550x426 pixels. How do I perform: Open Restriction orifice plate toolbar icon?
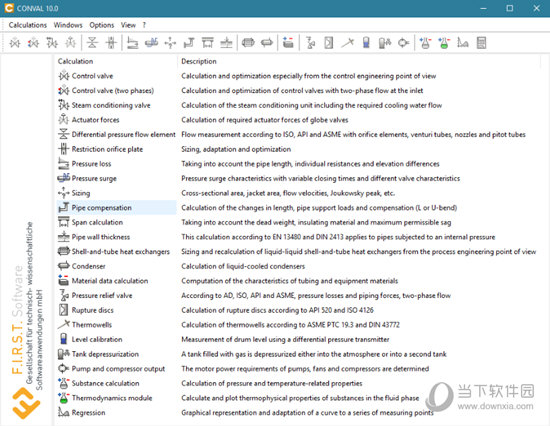(111, 43)
